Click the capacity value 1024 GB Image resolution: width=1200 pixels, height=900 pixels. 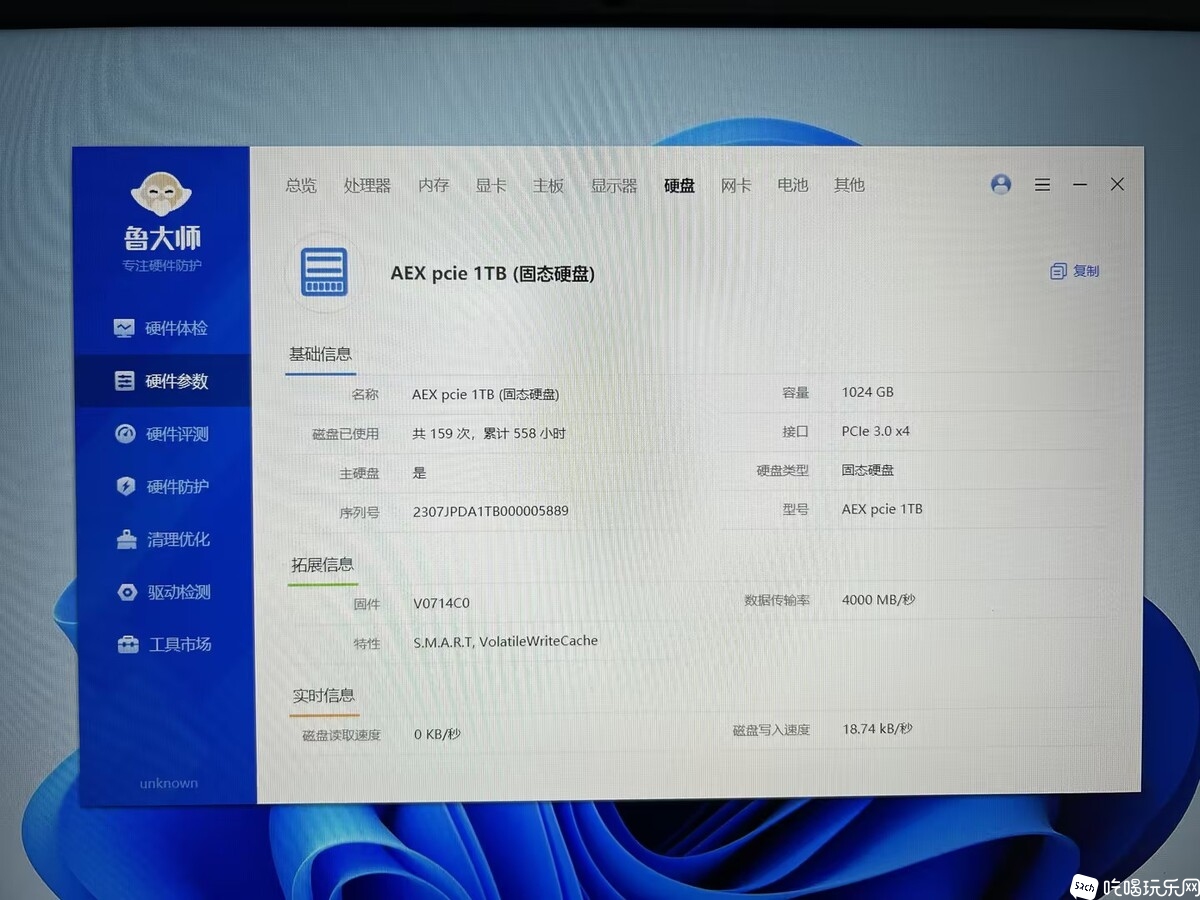pos(867,392)
